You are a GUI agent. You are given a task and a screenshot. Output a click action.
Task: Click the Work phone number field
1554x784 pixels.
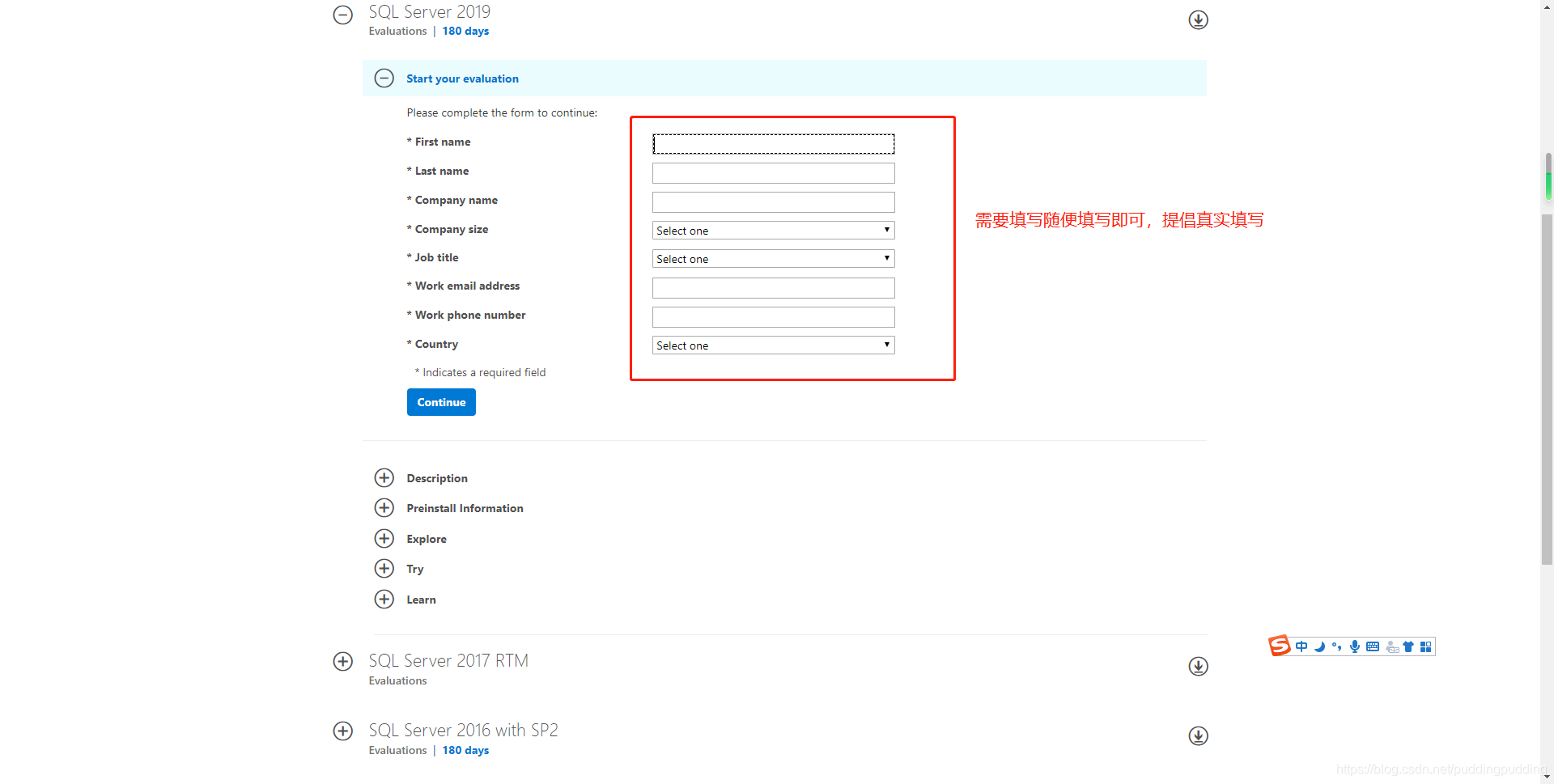pos(773,317)
